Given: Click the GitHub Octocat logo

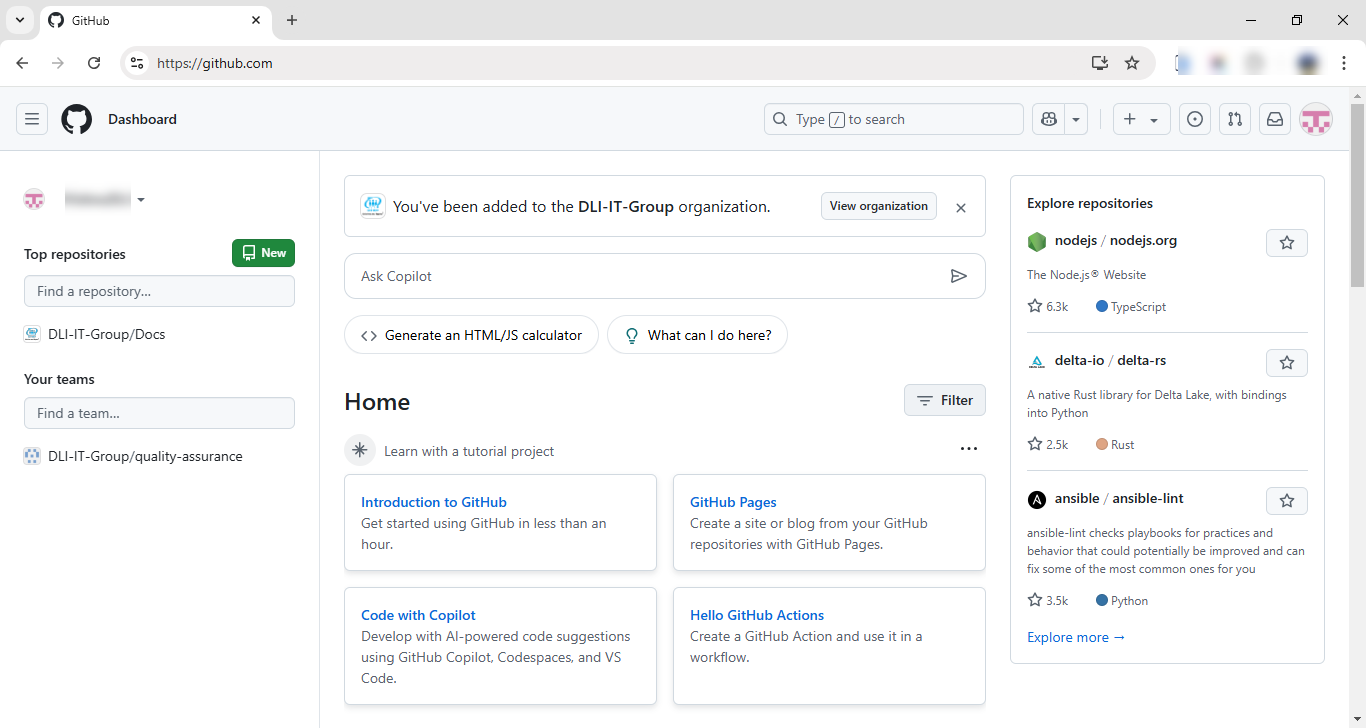Looking at the screenshot, I should [76, 119].
